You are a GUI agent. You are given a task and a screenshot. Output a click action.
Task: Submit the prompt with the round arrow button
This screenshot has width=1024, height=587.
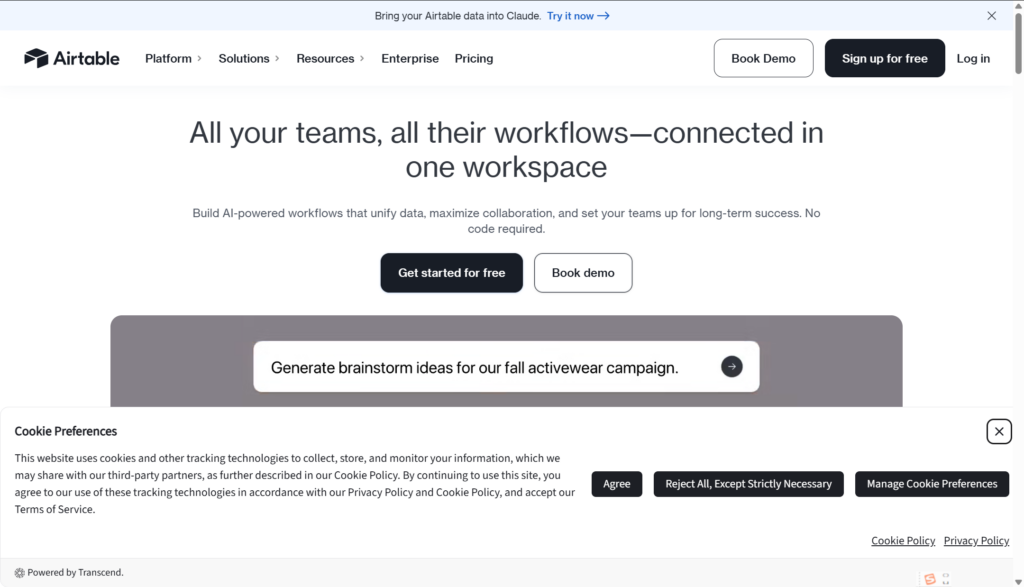coord(731,367)
